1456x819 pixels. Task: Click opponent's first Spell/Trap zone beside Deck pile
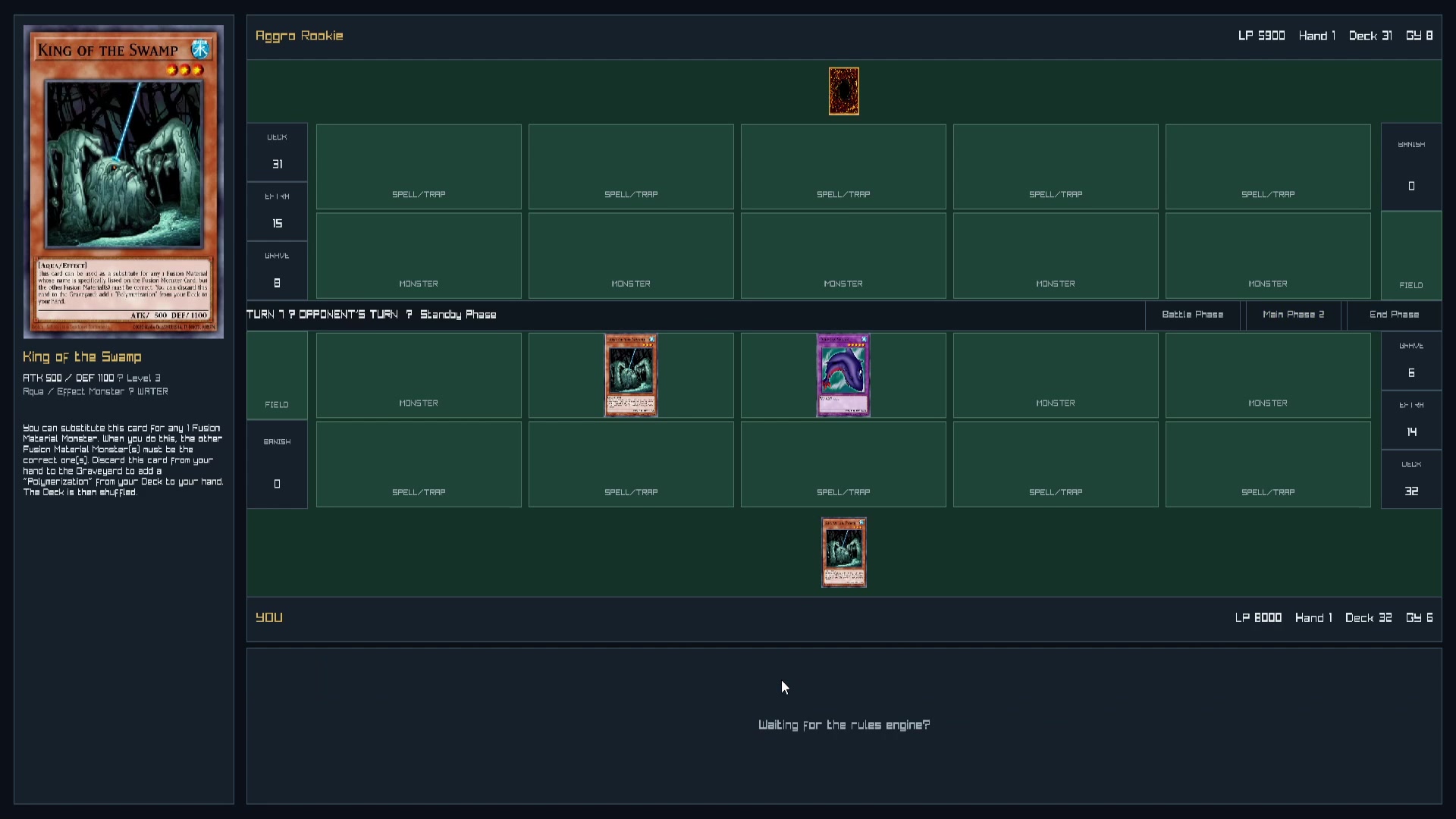coord(419,167)
